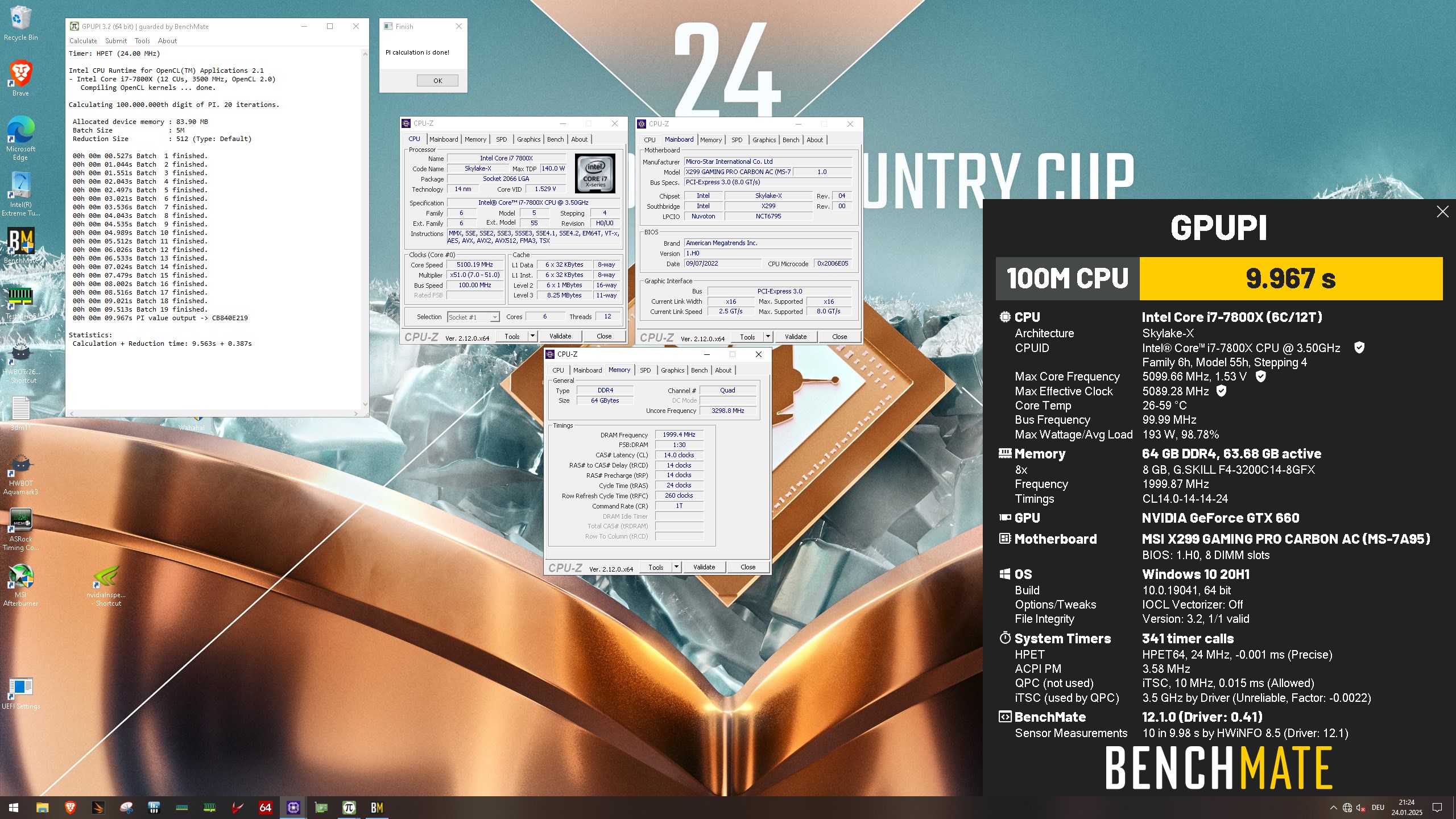This screenshot has height=819, width=1456.
Task: Open Tools dropdown arrow in CPU-Z Mainboard window
Action: pyautogui.click(x=768, y=337)
